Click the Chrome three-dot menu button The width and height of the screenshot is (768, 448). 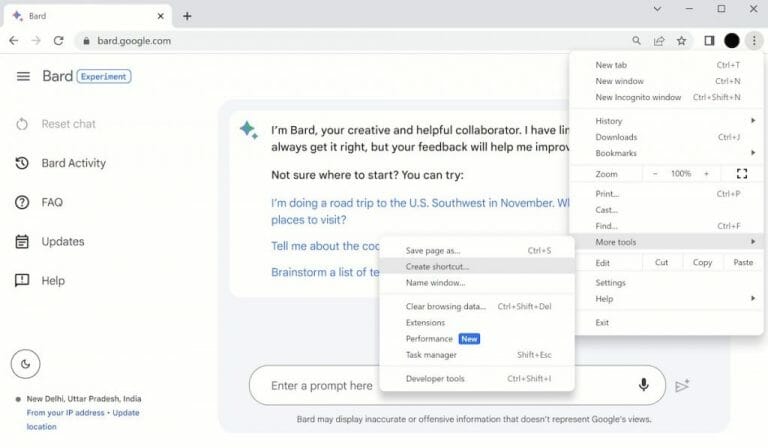coord(754,41)
